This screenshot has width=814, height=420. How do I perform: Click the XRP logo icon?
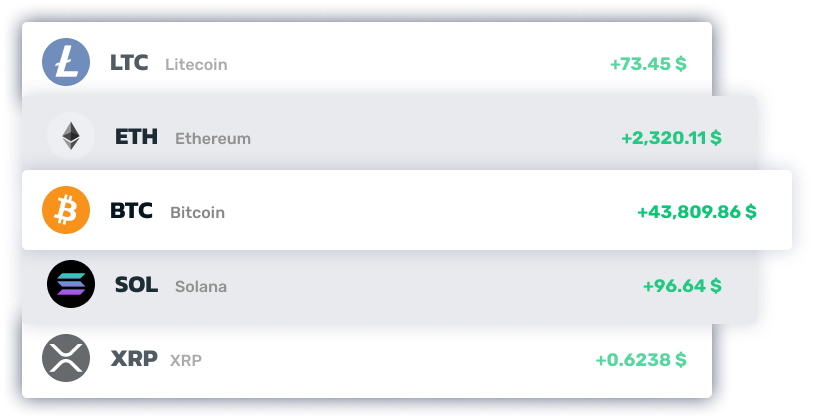(x=66, y=358)
